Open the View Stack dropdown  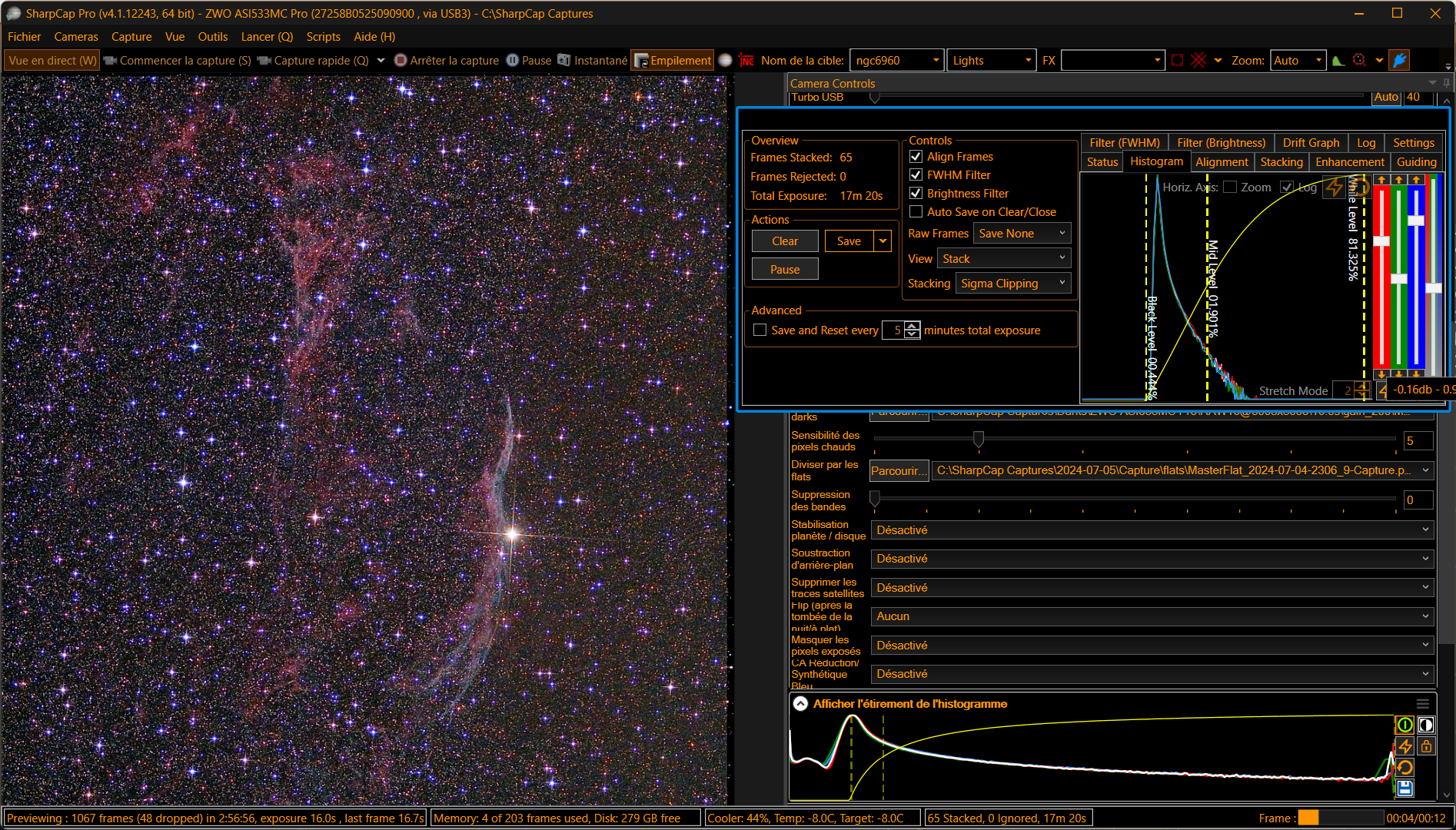click(1003, 258)
